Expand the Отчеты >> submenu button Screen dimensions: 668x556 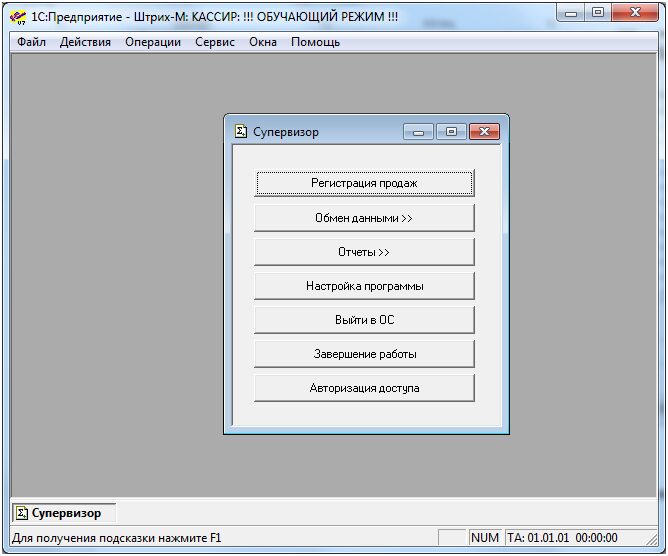click(364, 252)
